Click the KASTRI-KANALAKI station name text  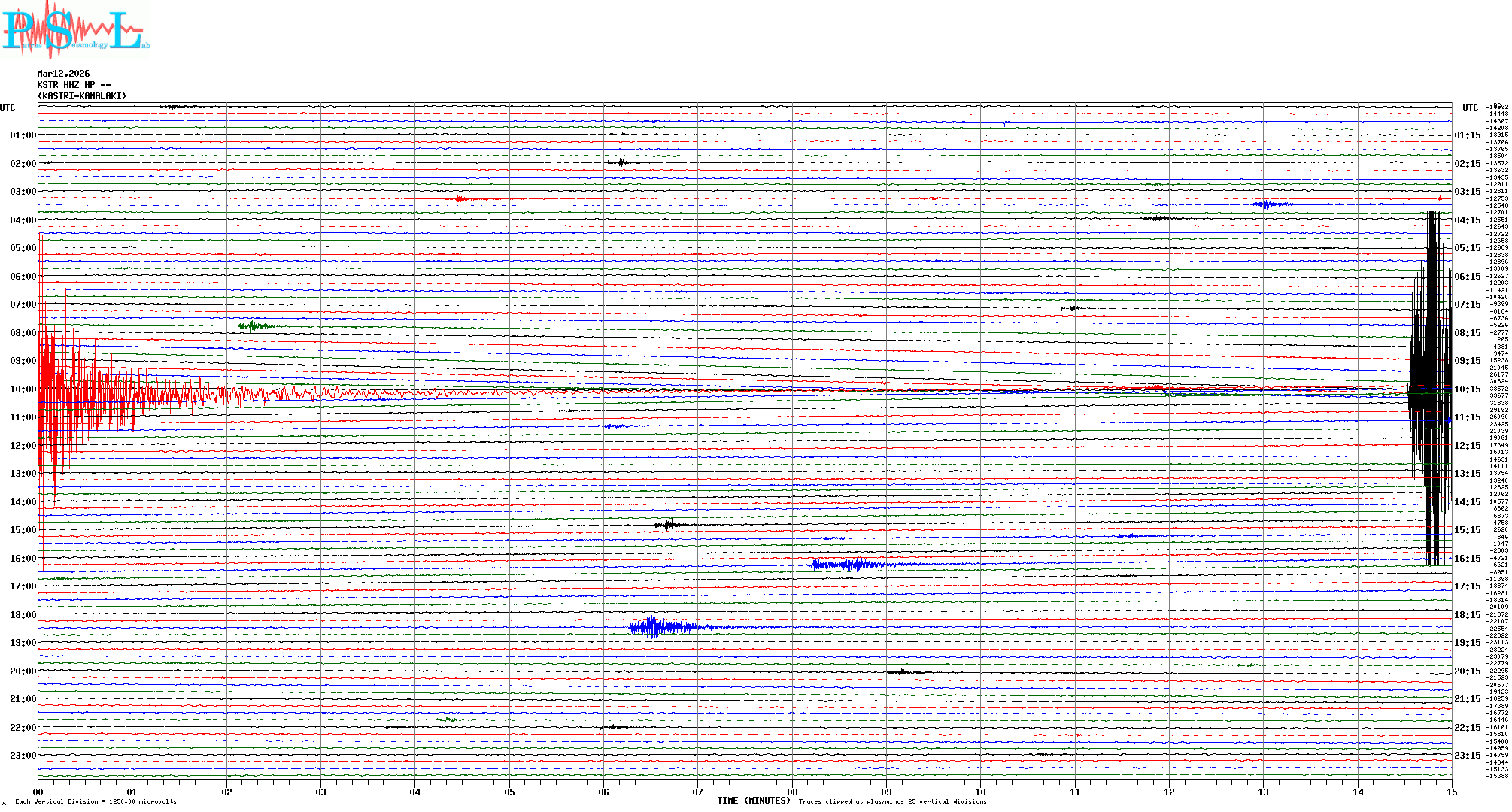pyautogui.click(x=82, y=96)
